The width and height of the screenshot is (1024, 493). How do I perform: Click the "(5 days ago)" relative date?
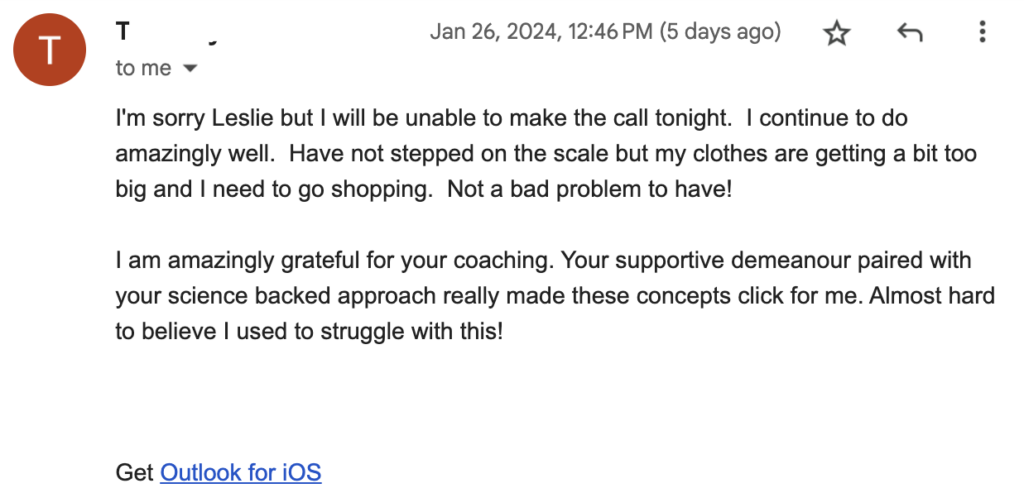click(x=720, y=32)
